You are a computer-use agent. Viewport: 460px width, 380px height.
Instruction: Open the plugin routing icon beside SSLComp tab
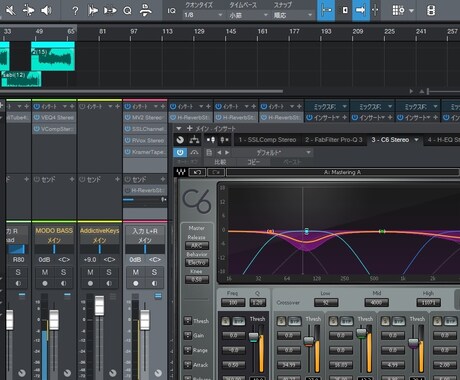[194, 140]
